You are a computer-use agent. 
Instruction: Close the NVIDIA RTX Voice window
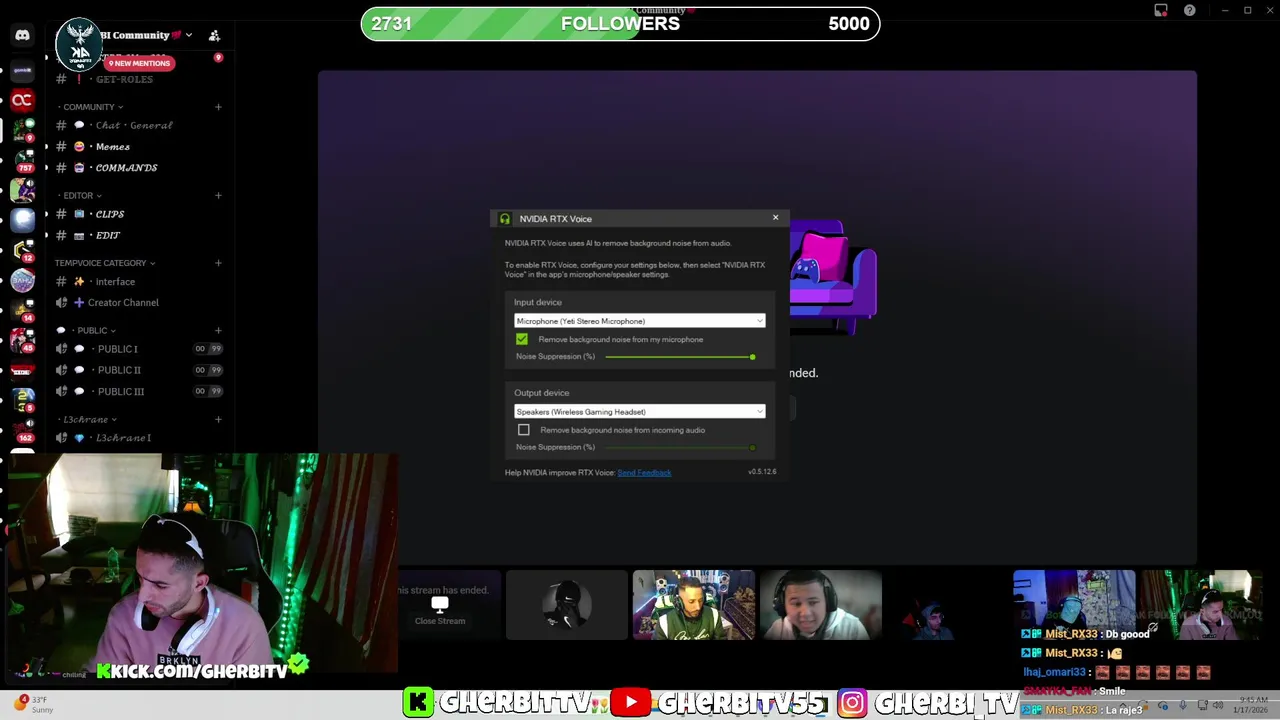(775, 218)
